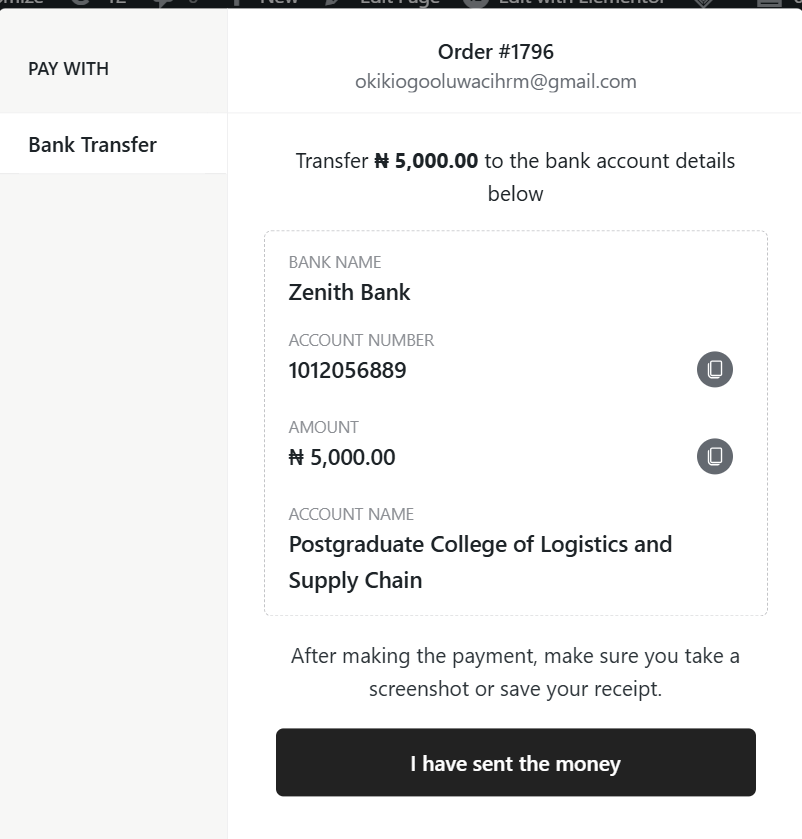
Task: Click 'I have sent the money' button
Action: pos(515,763)
